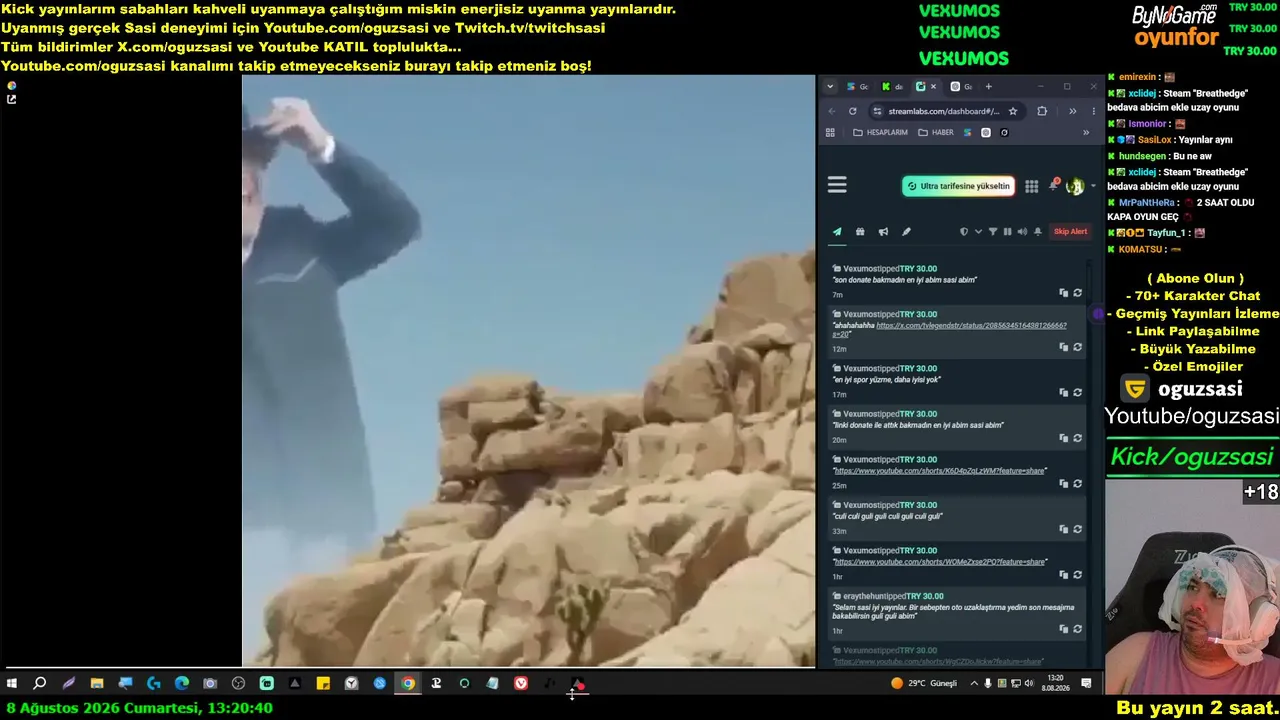The height and width of the screenshot is (720, 1280).
Task: Click the 'en iyi spor yüzme, daha iyisi yok' message
Action: tap(886, 380)
